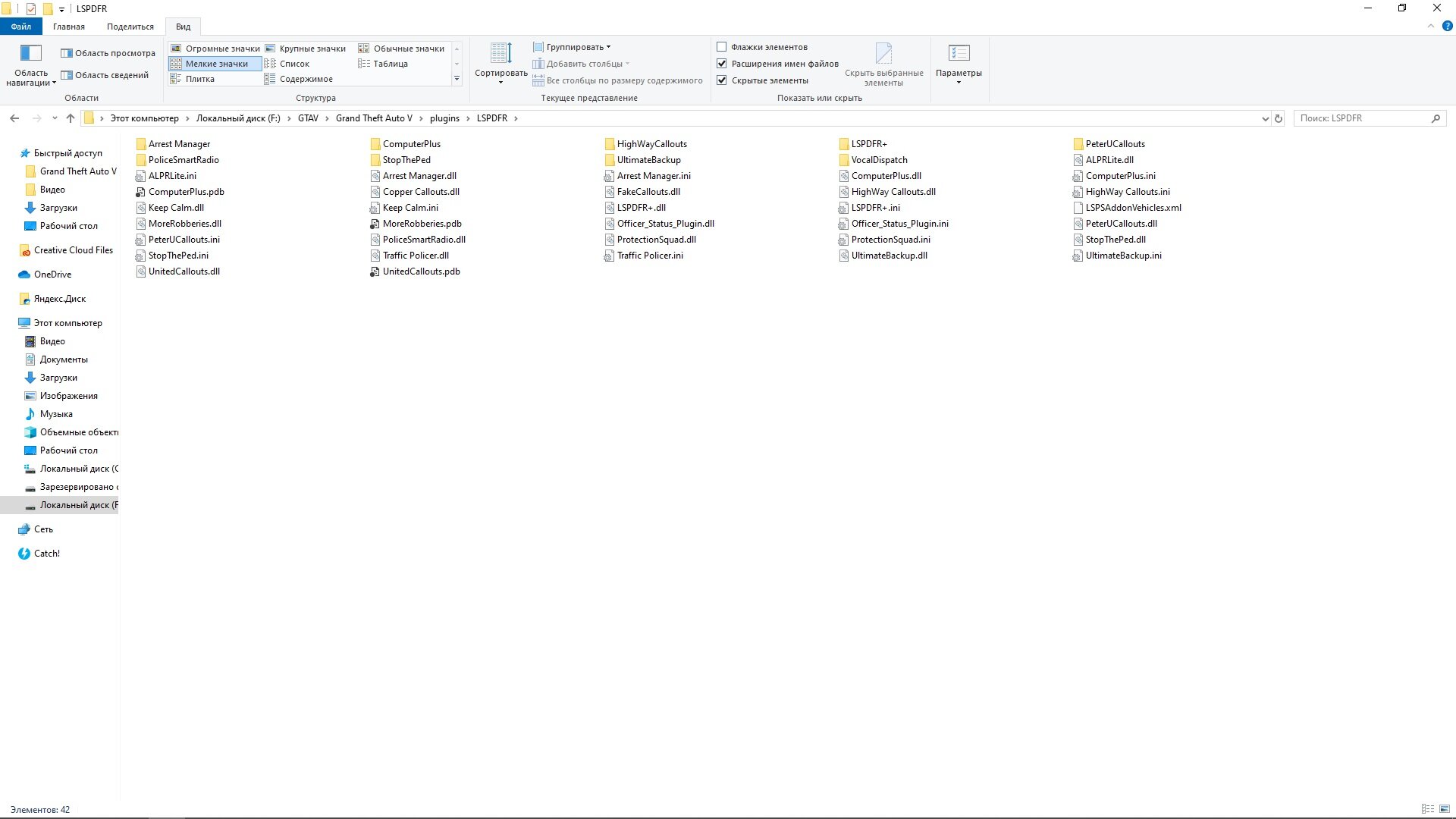This screenshot has height=819, width=1456.
Task: Enable the item check boxes (Флажки элементов) checkbox
Action: (722, 47)
